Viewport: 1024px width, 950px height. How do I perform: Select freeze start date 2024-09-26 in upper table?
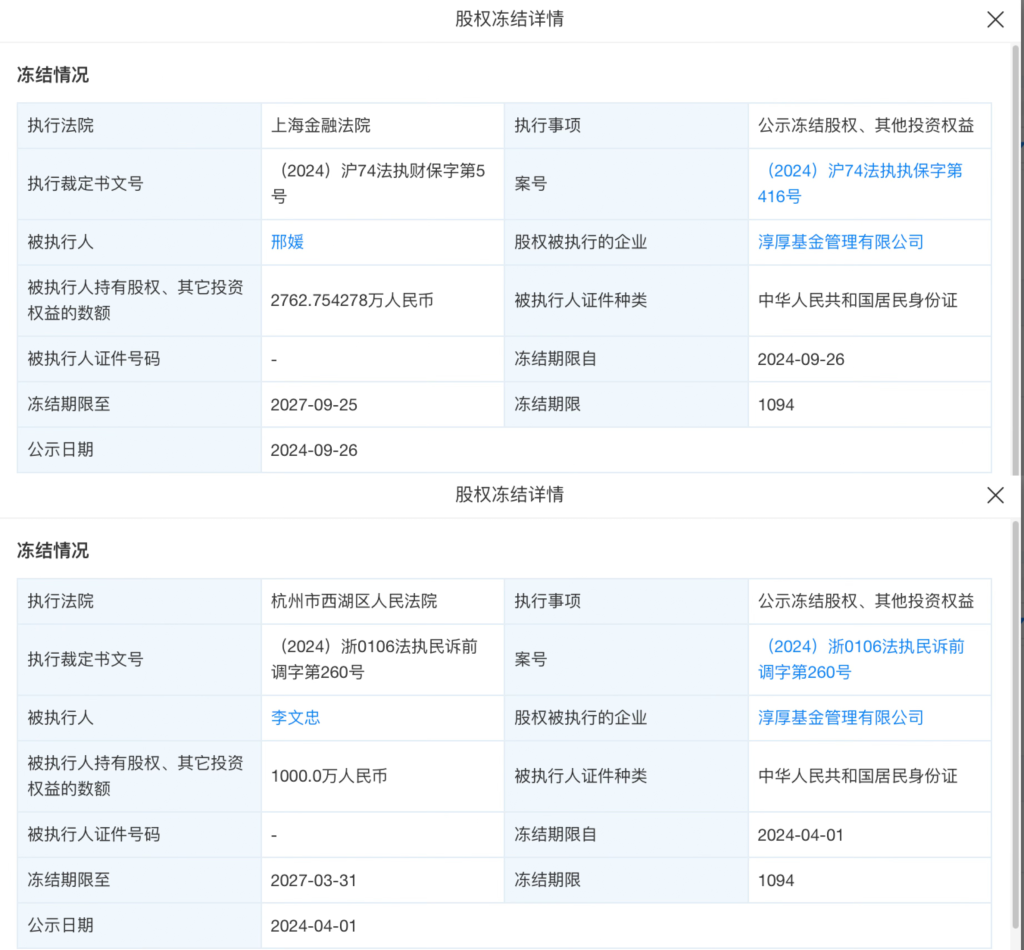(801, 359)
